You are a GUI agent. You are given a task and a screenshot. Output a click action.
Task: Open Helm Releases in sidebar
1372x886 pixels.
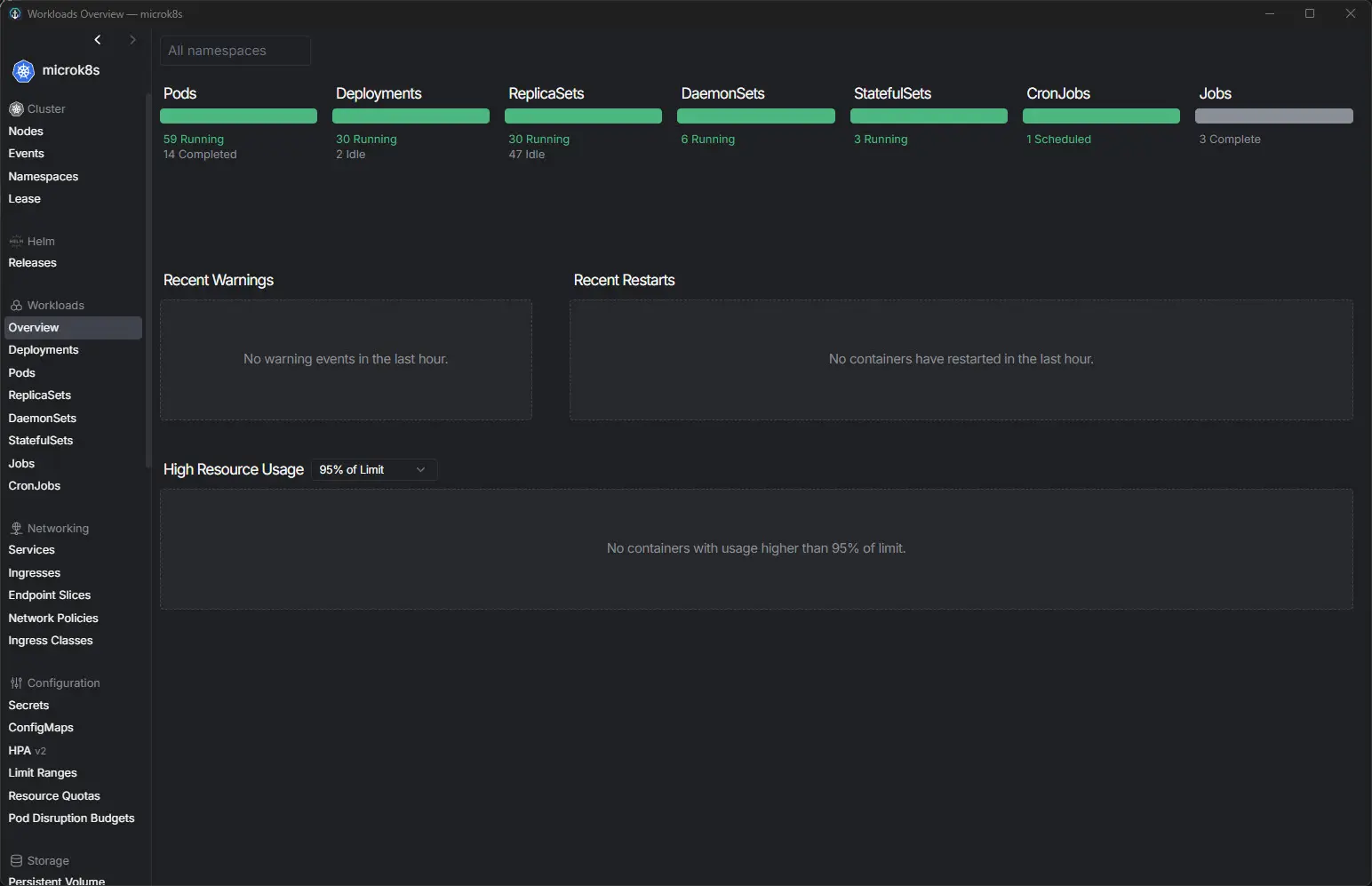click(x=32, y=263)
